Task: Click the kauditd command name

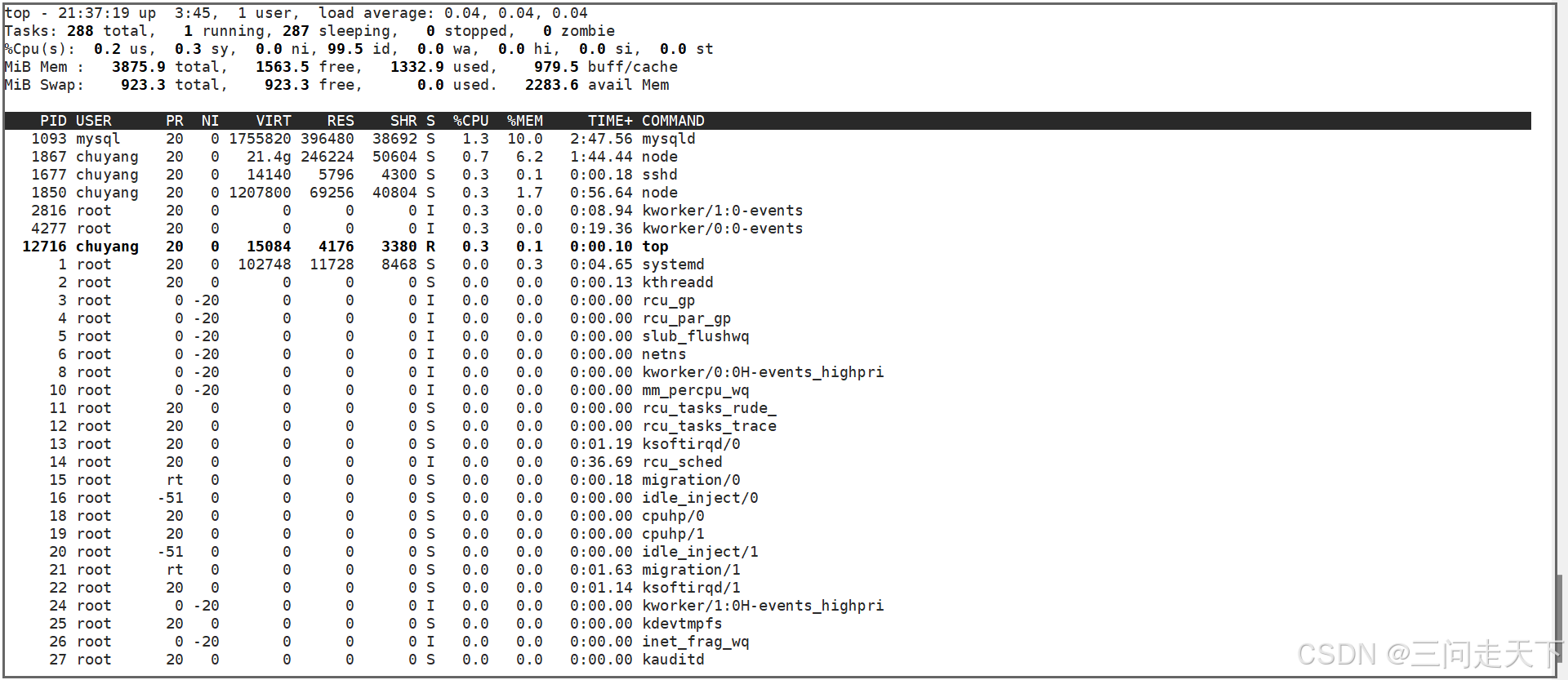Action: click(x=673, y=660)
